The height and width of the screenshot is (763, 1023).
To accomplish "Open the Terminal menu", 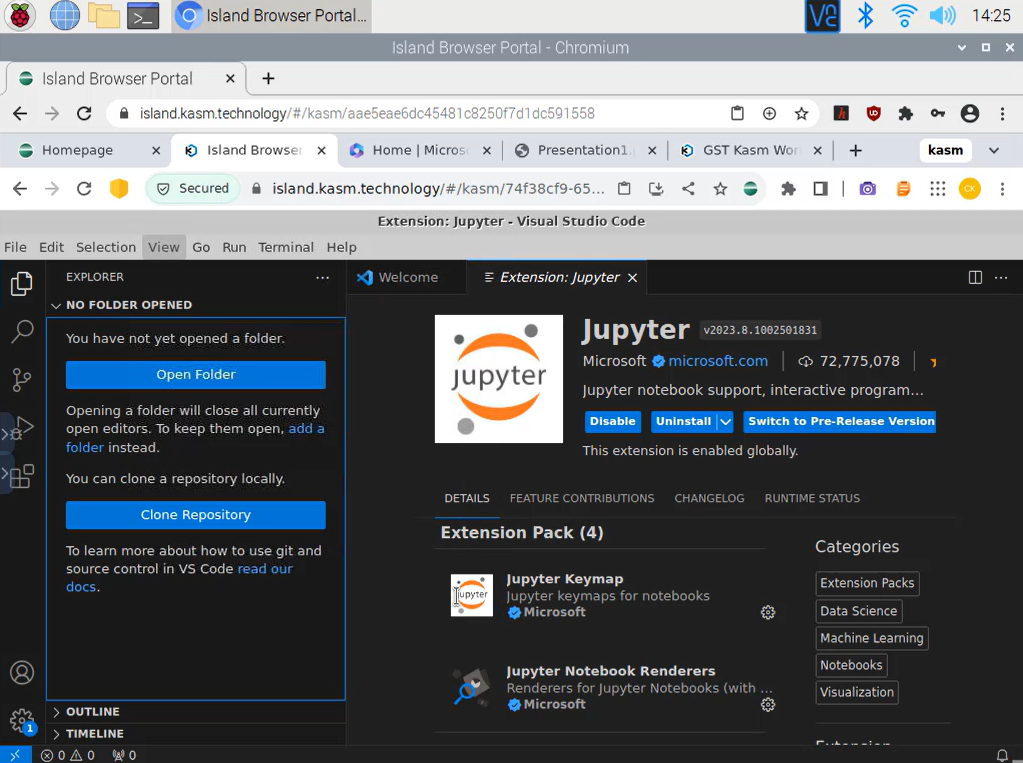I will pos(286,247).
